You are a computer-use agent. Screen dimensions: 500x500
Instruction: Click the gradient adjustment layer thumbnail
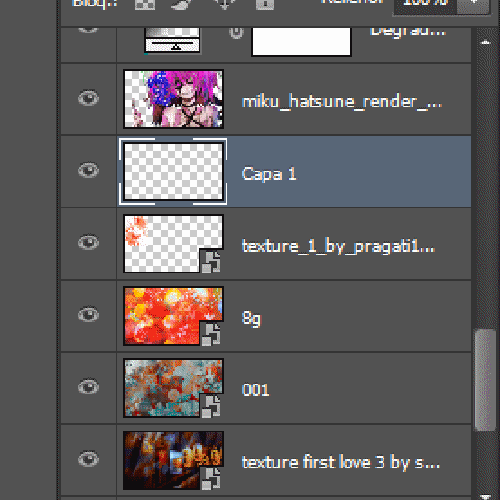coord(172,40)
